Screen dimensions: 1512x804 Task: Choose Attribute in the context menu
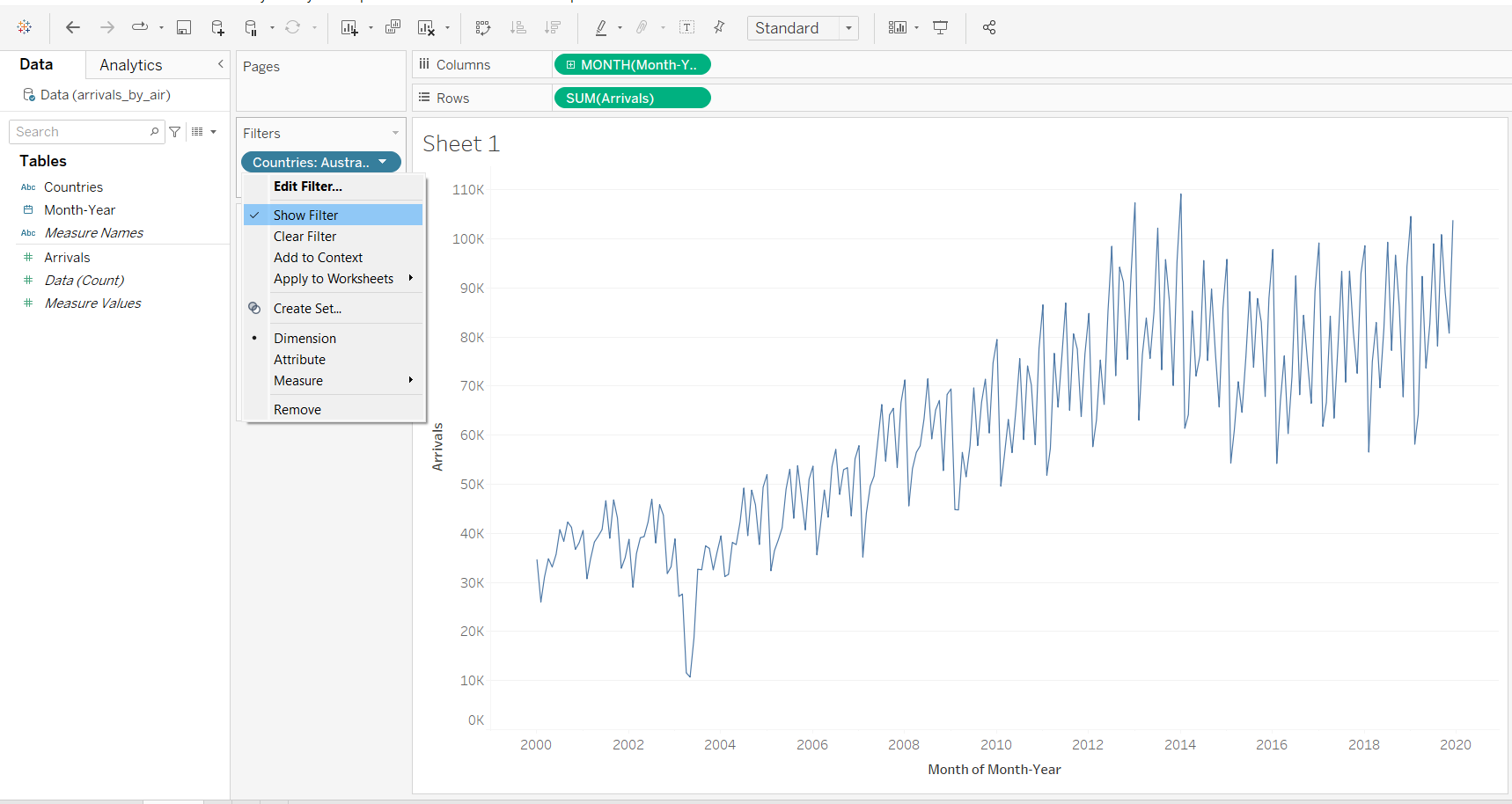point(299,360)
